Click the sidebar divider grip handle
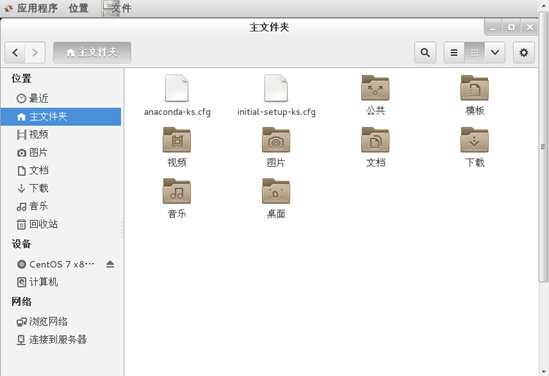The image size is (549, 376). click(123, 229)
